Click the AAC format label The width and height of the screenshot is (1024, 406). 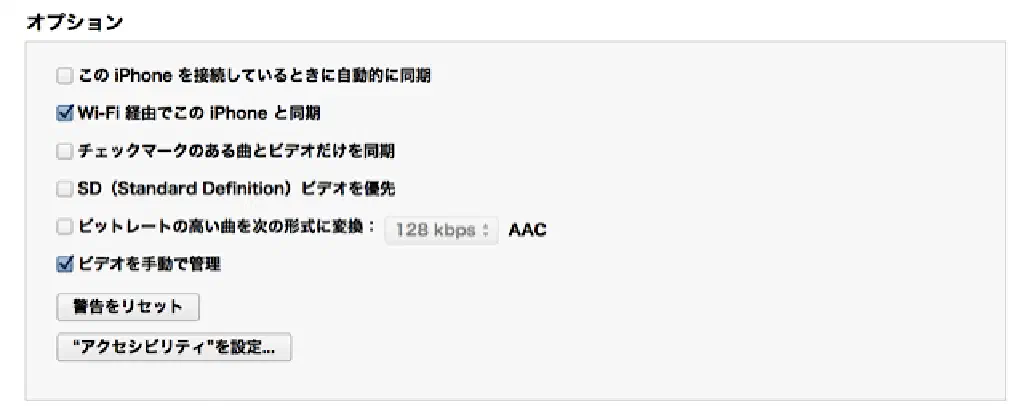527,229
